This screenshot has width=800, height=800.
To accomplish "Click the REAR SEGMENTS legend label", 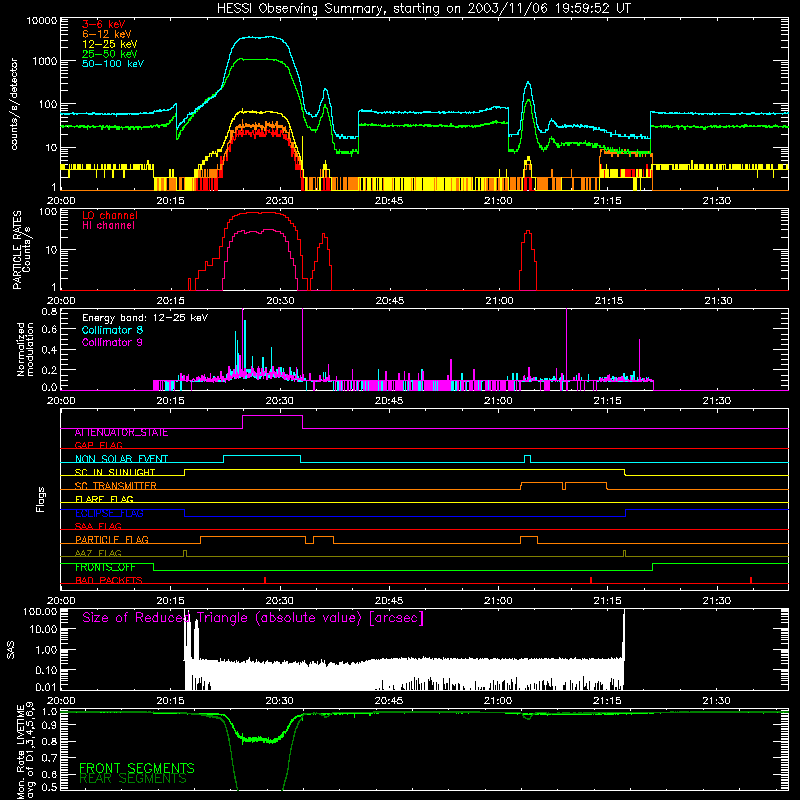I will [133, 779].
